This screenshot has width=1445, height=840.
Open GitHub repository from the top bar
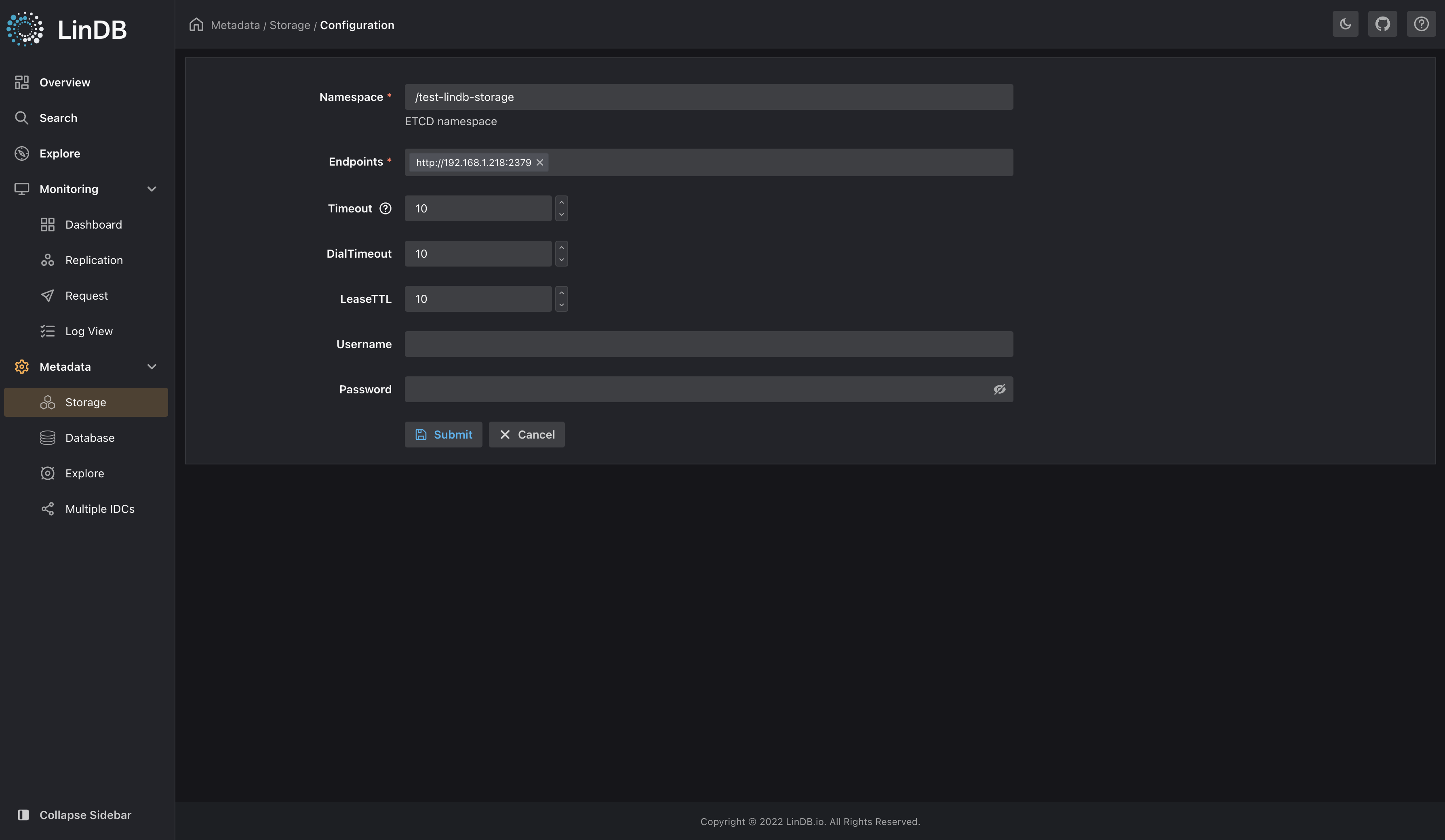(1383, 23)
